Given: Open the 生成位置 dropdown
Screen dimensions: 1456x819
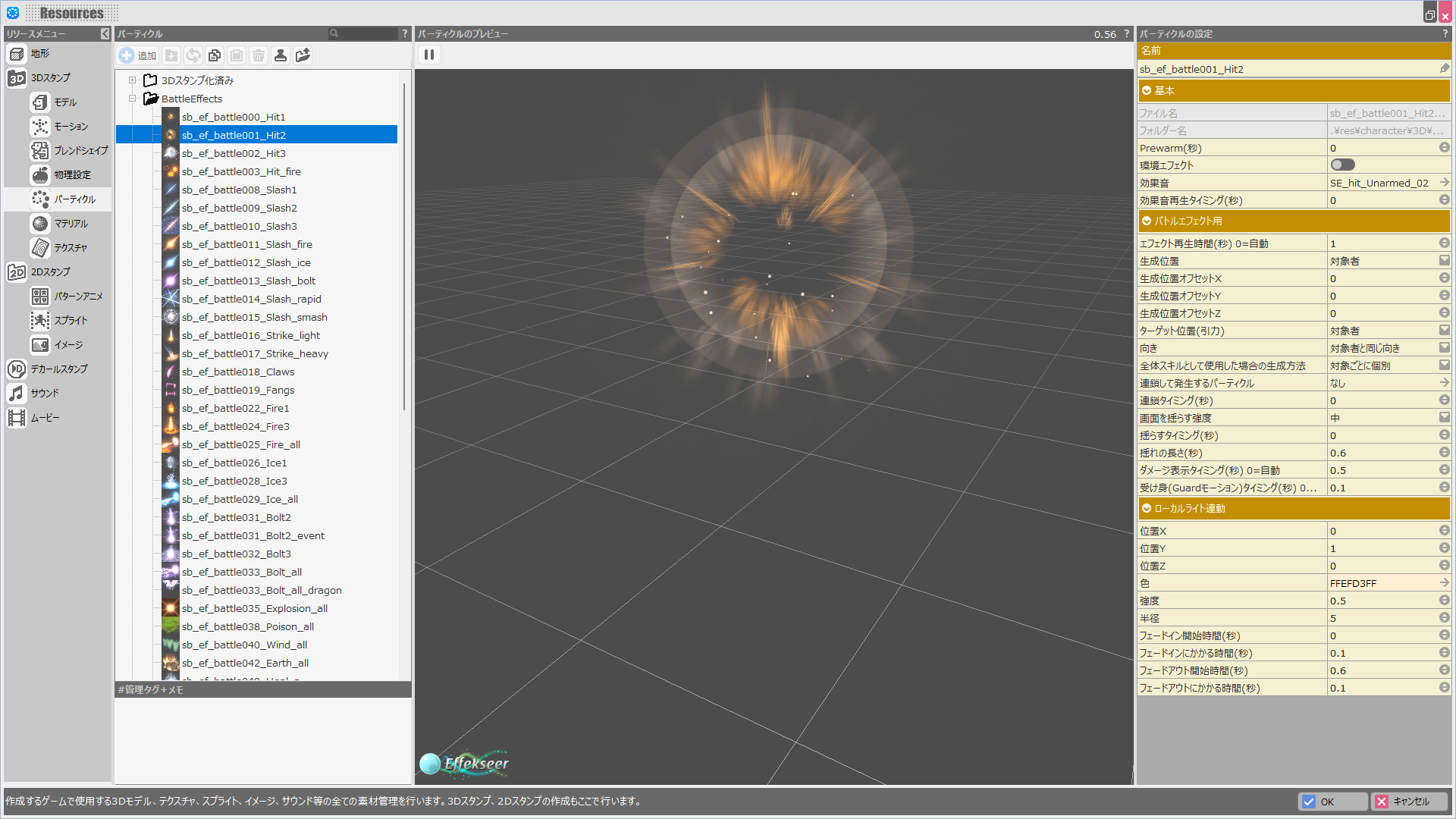Looking at the screenshot, I should tap(1444, 261).
